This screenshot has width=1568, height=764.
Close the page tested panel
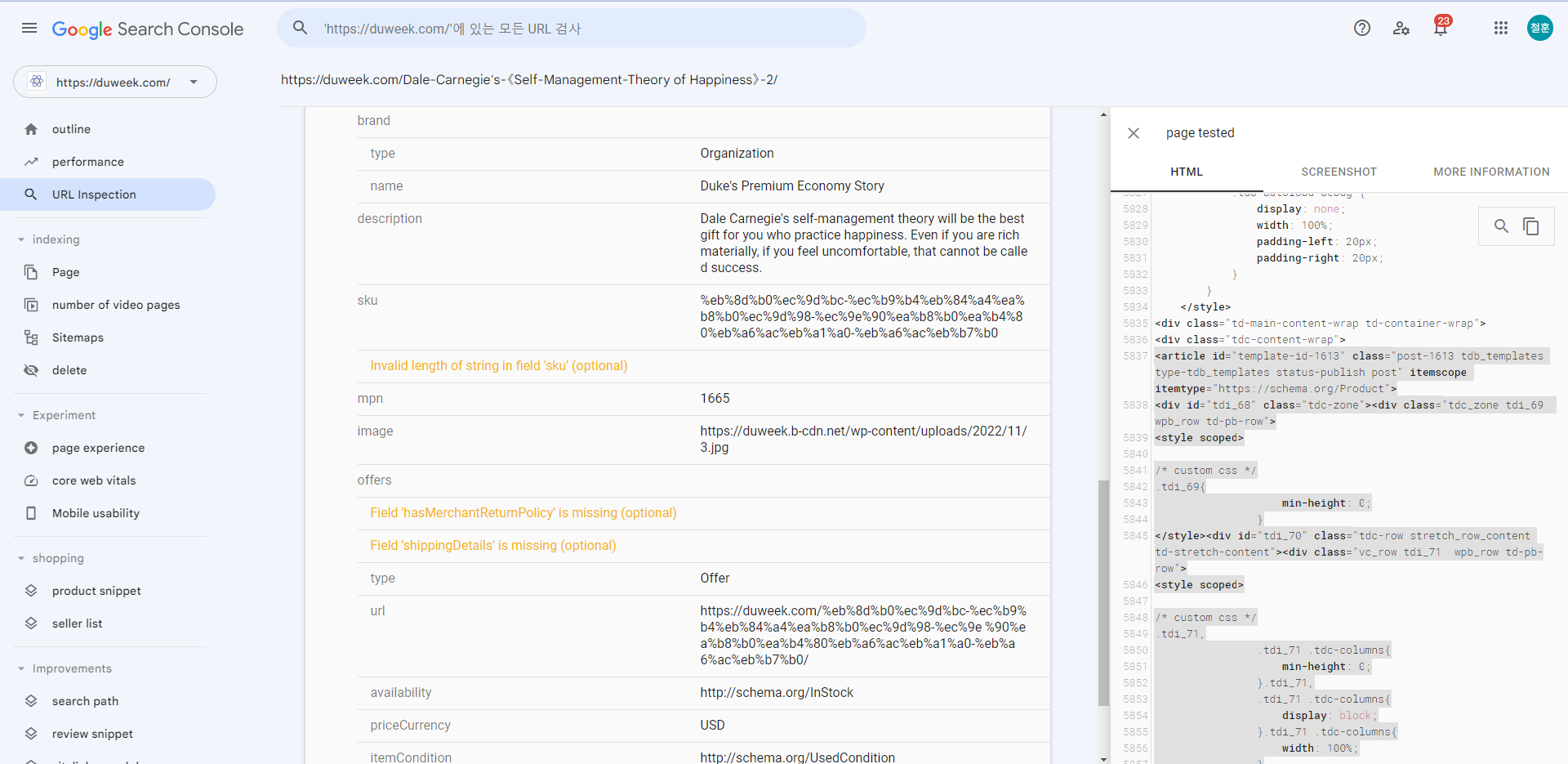pyautogui.click(x=1134, y=133)
